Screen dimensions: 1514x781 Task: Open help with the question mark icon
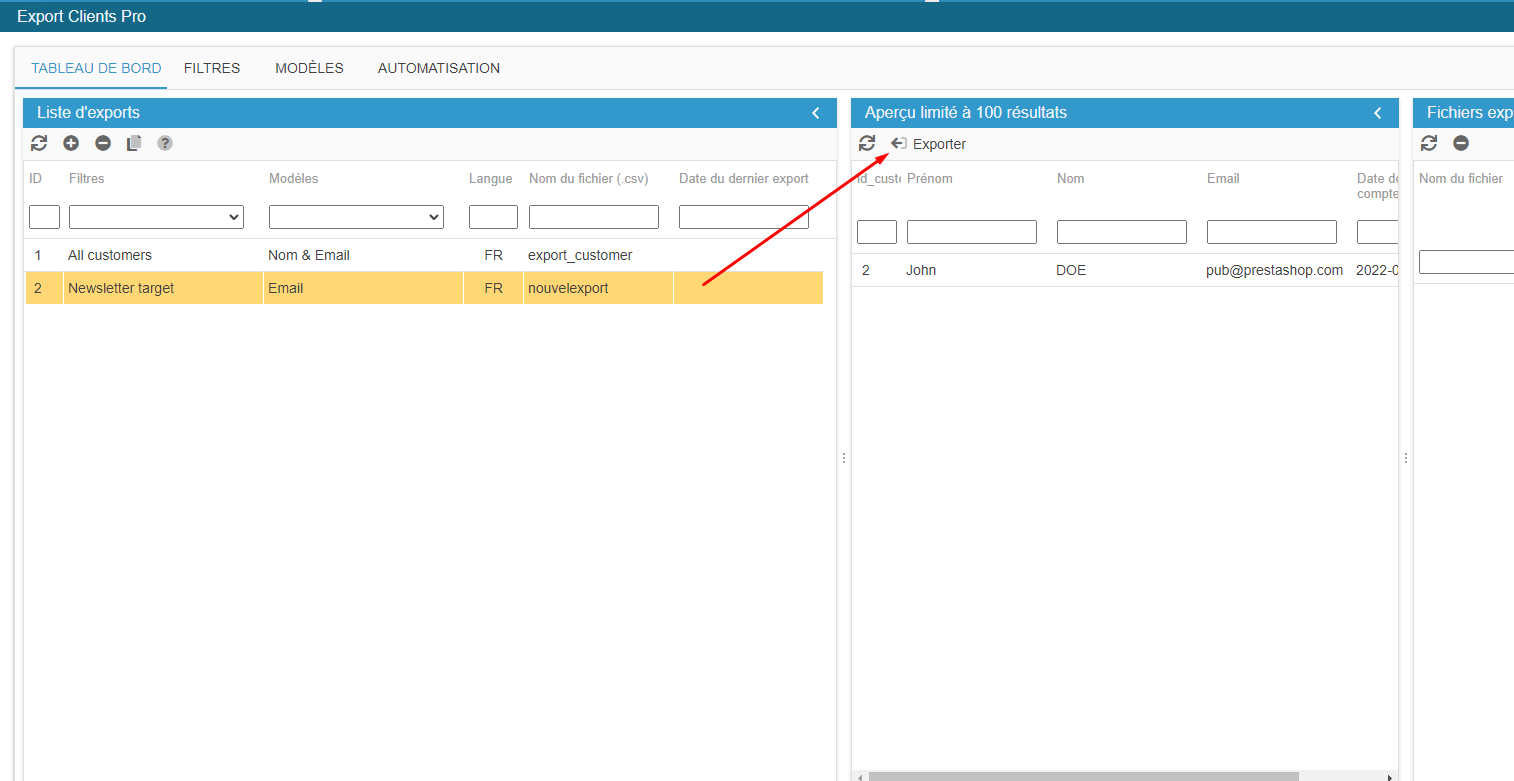coord(165,143)
